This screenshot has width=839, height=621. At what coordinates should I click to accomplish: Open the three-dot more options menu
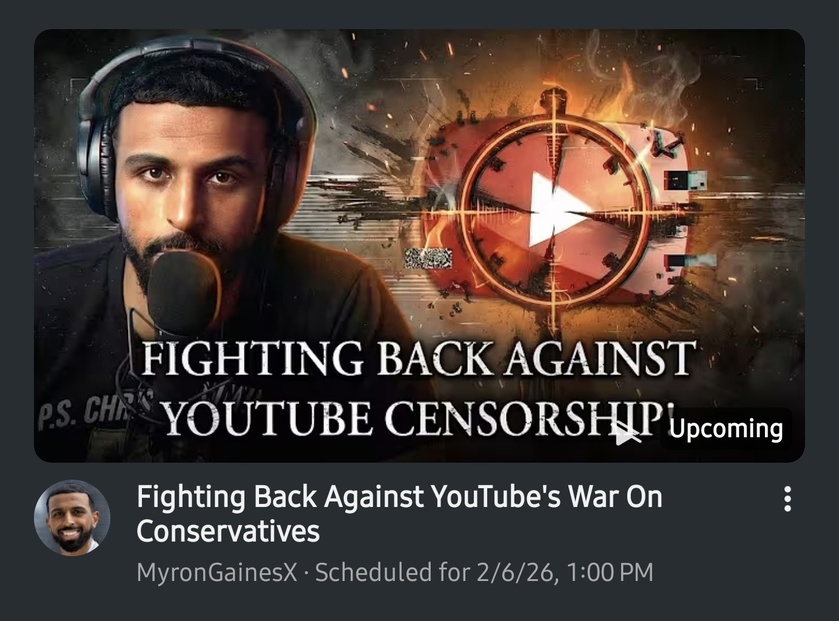(x=787, y=499)
